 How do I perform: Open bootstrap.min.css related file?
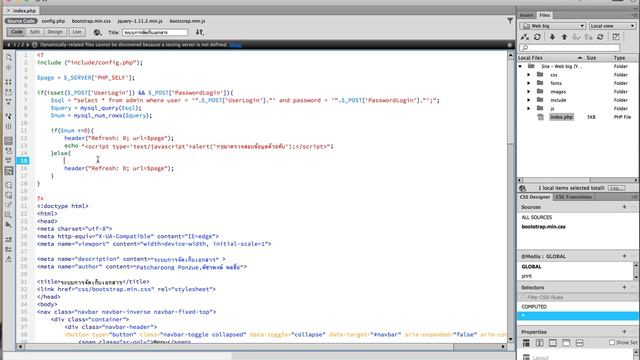tap(91, 21)
